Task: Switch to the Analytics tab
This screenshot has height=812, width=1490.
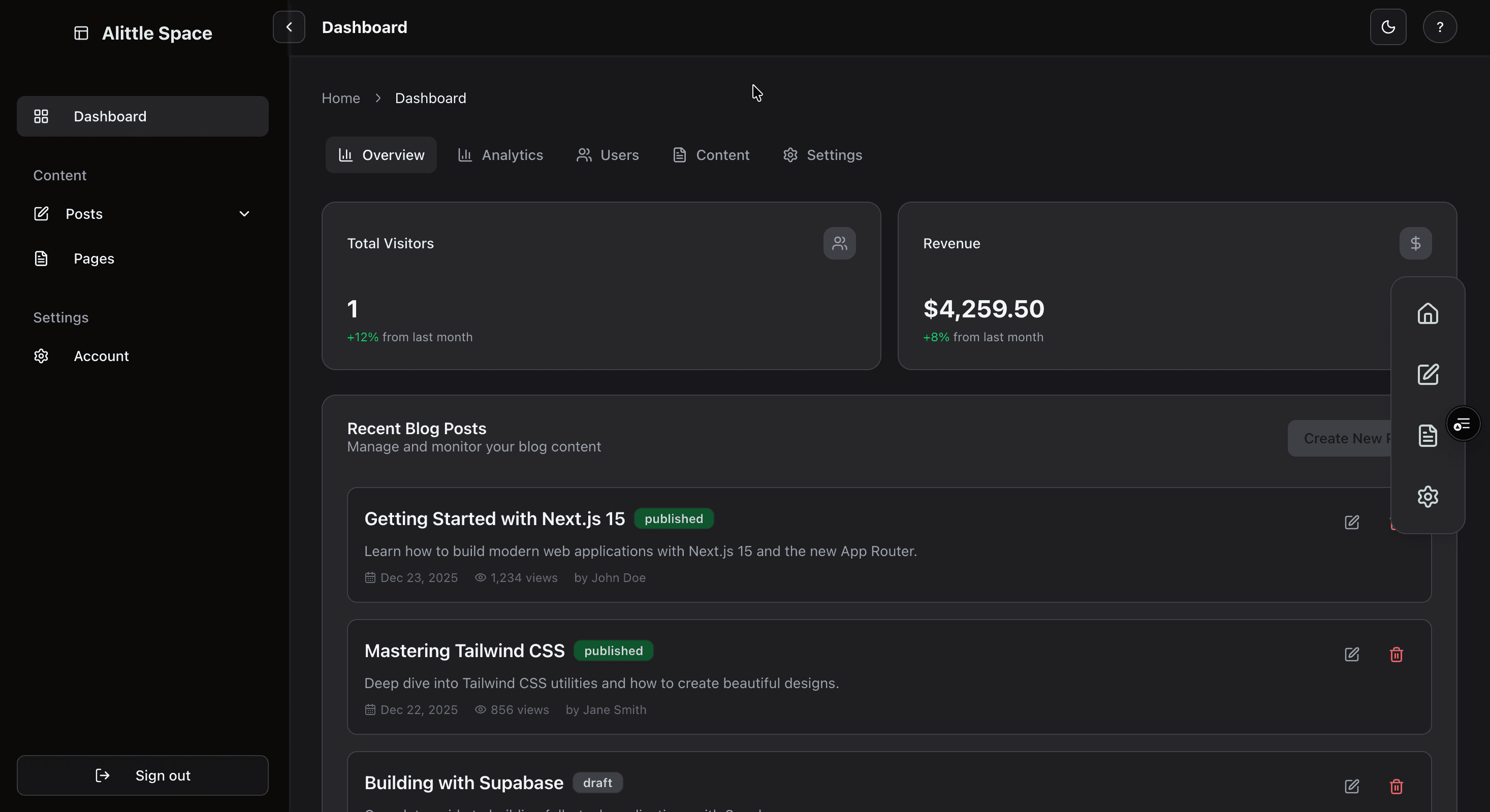Action: coord(500,155)
